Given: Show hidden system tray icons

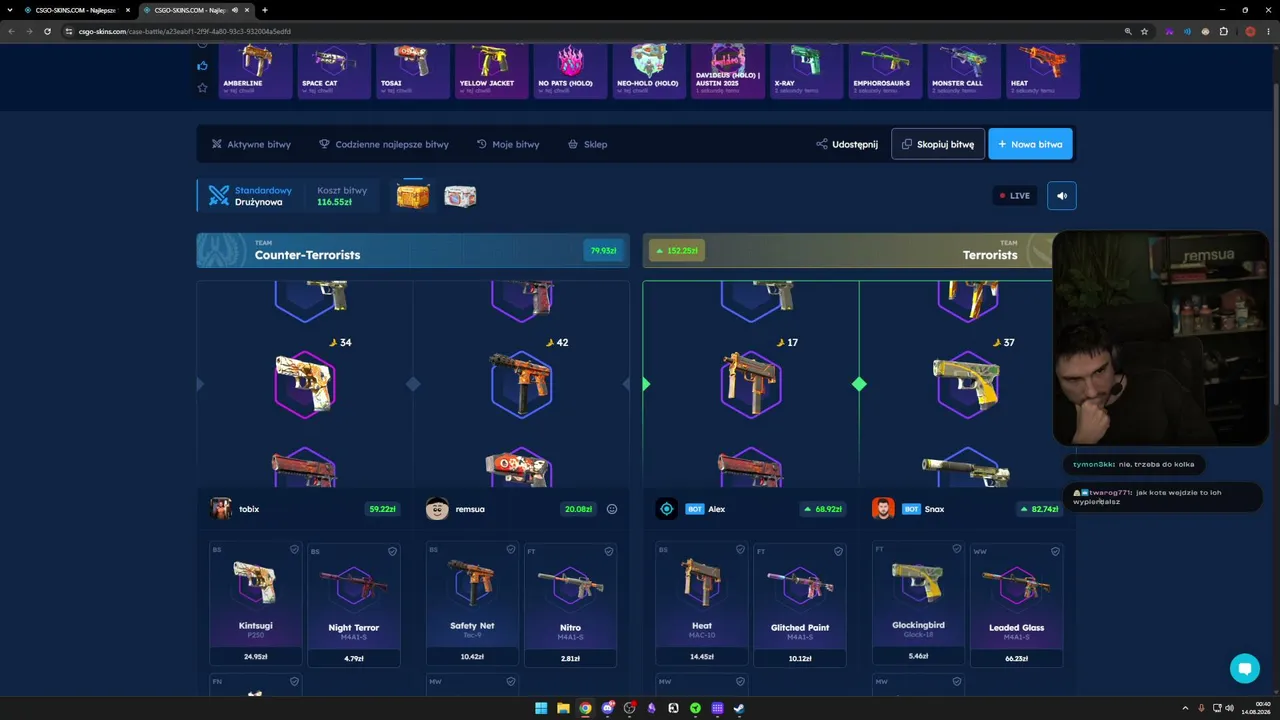Looking at the screenshot, I should pyautogui.click(x=1185, y=708).
